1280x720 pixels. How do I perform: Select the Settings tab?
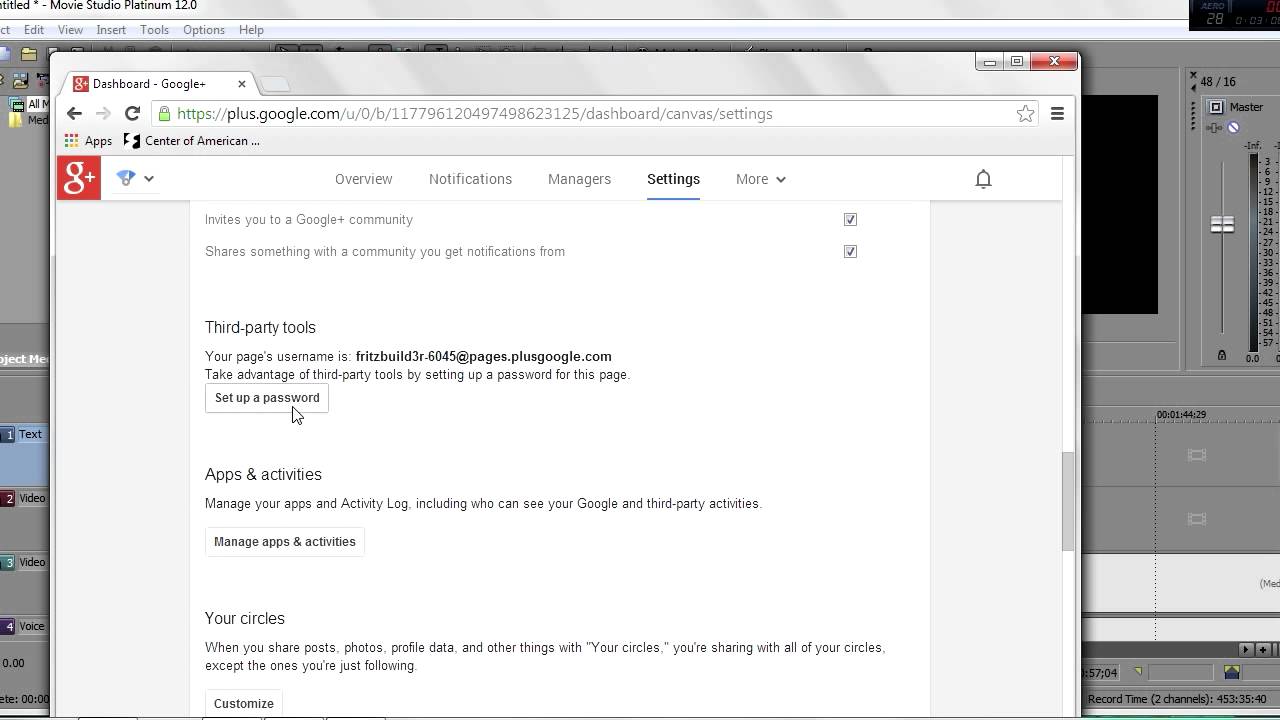pyautogui.click(x=673, y=179)
